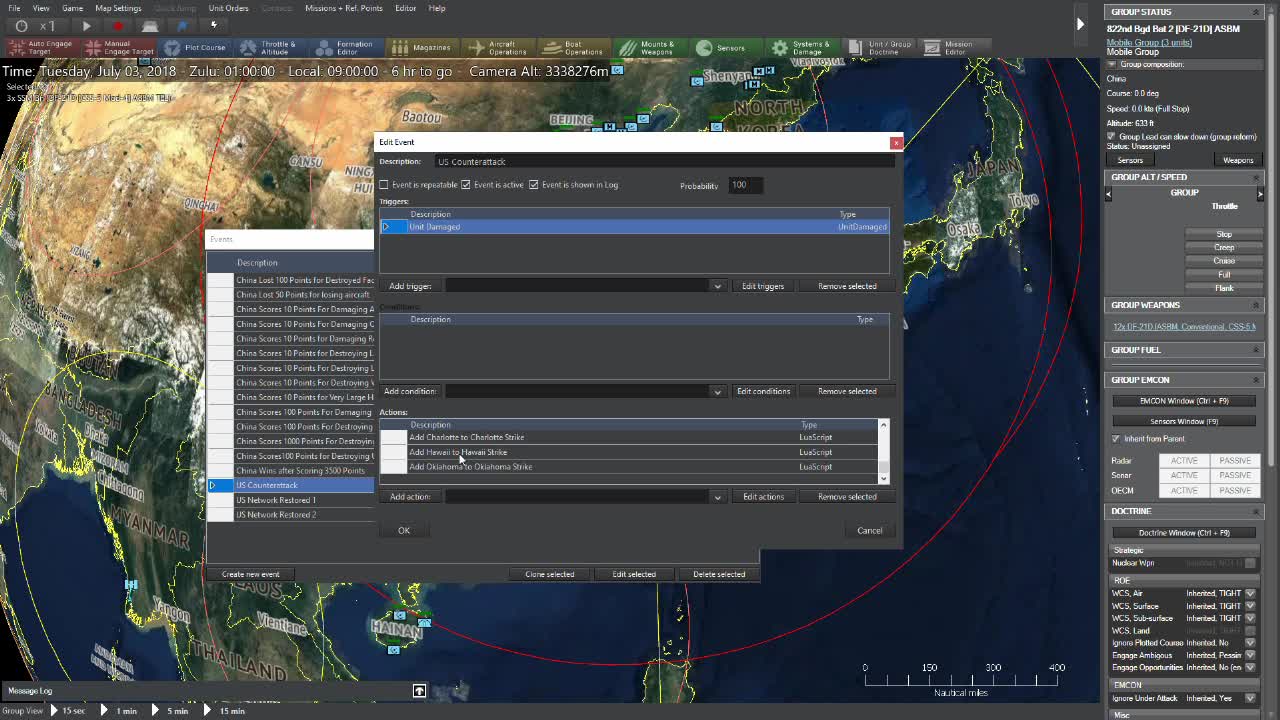Viewport: 1280px width, 720px height.
Task: Open the Editor menu
Action: [x=405, y=8]
